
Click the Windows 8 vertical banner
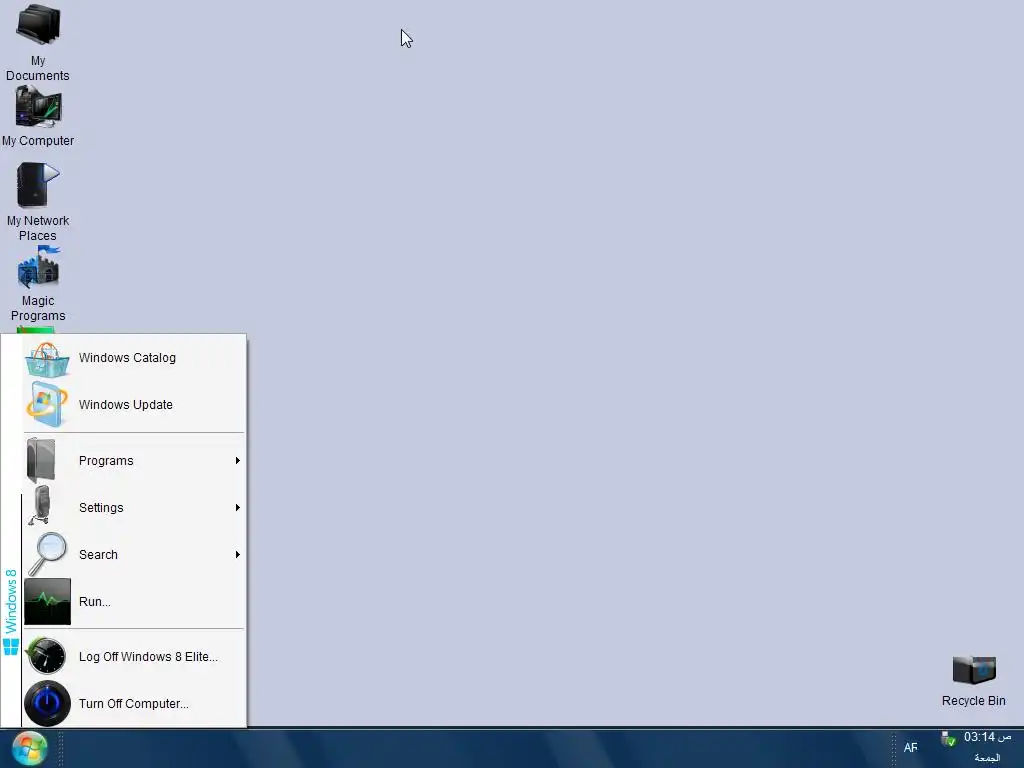11,611
